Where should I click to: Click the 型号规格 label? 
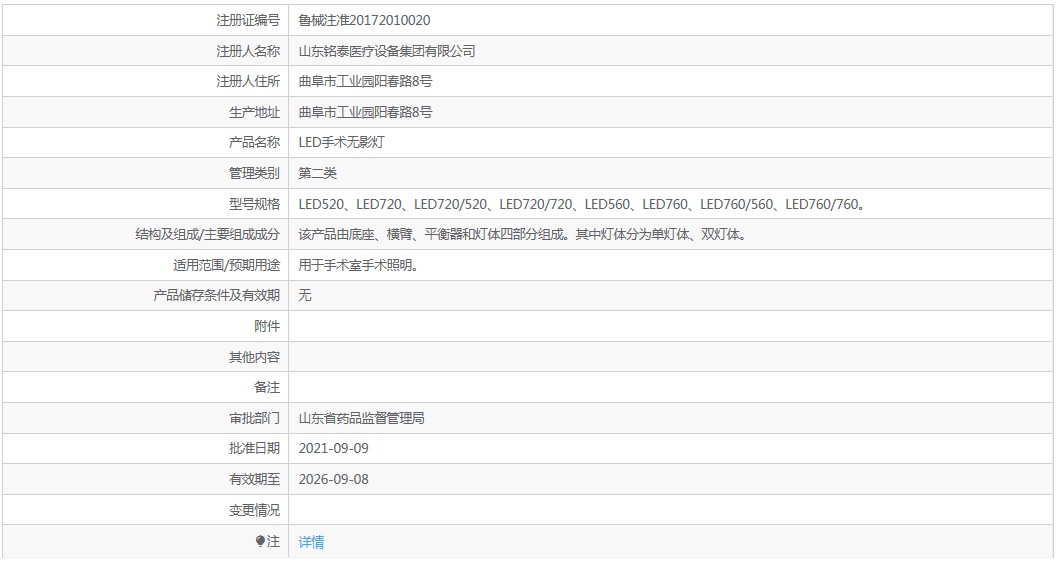254,204
